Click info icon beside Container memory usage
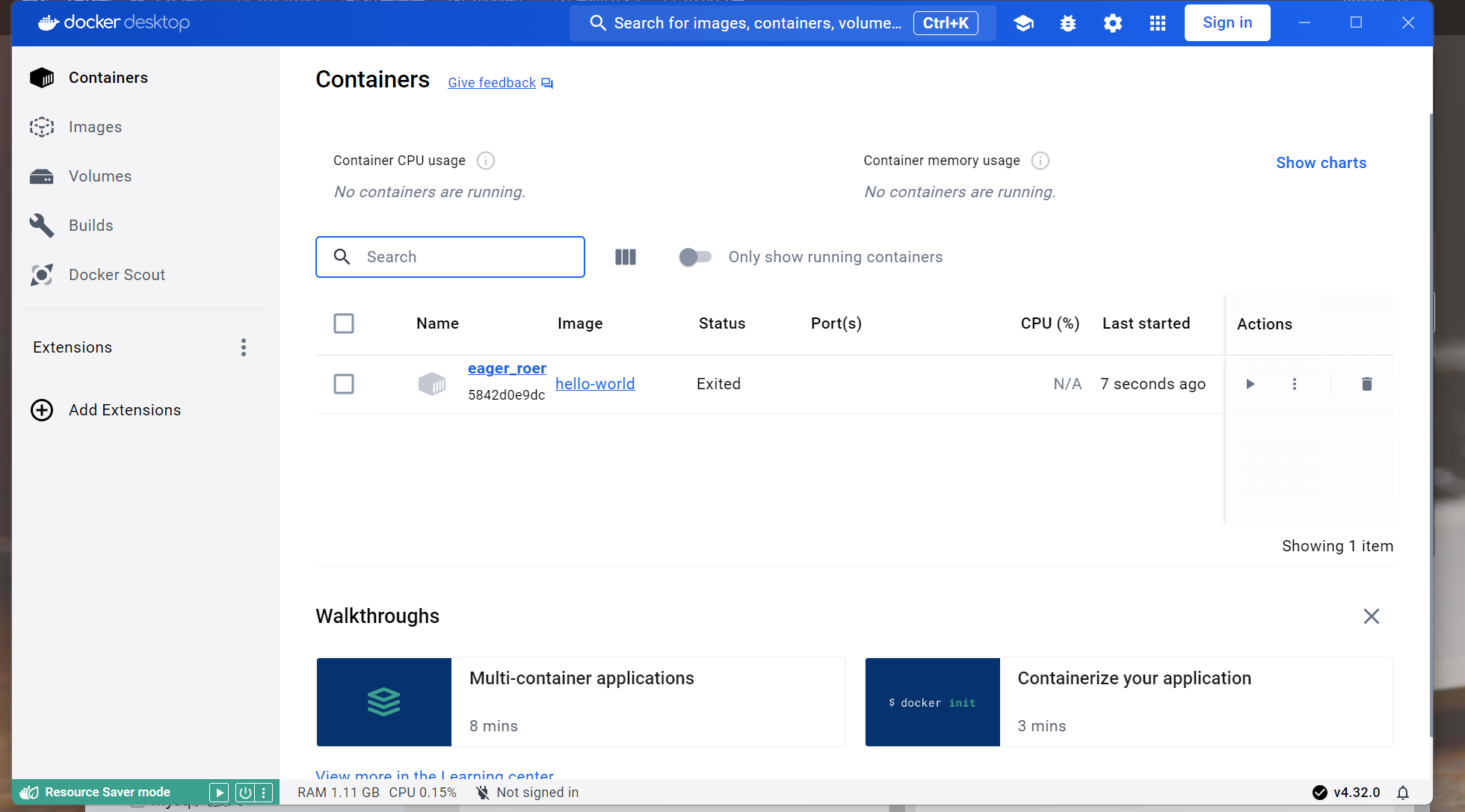1465x812 pixels. tap(1040, 161)
